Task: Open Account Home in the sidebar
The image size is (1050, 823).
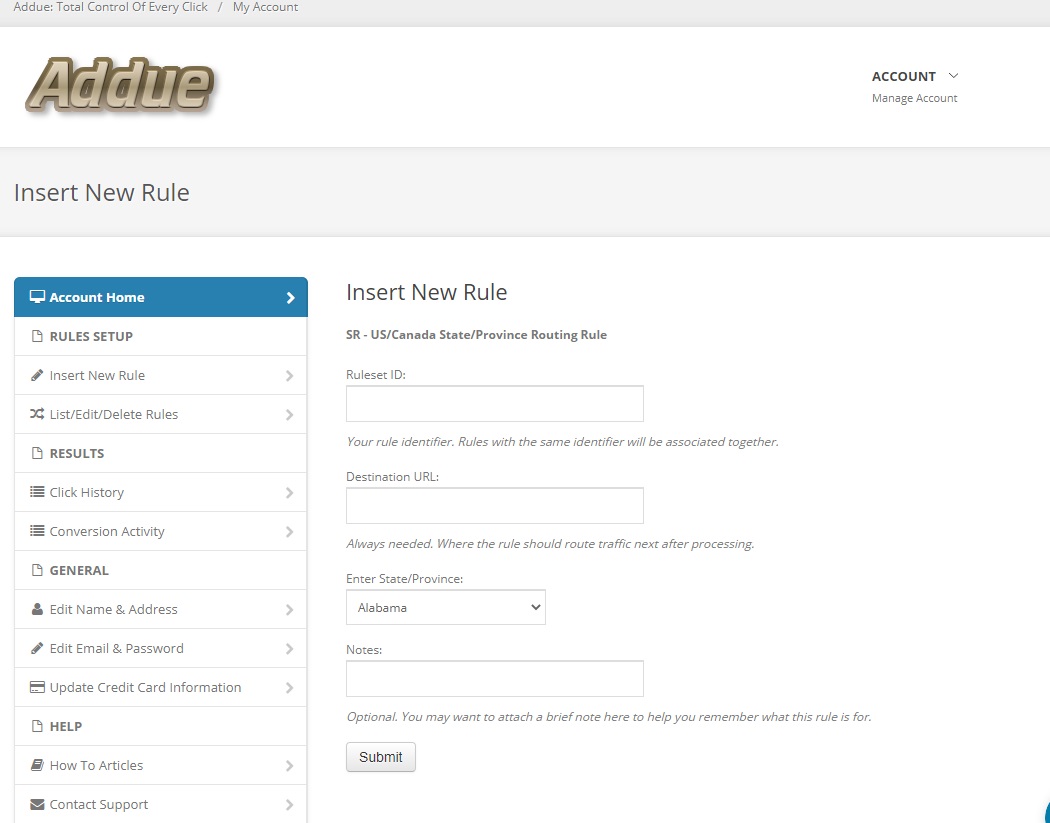Action: 161,297
